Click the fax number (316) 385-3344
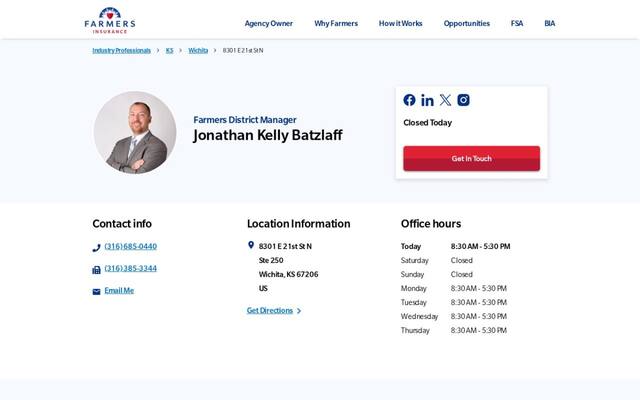The height and width of the screenshot is (400, 640). pyautogui.click(x=131, y=269)
